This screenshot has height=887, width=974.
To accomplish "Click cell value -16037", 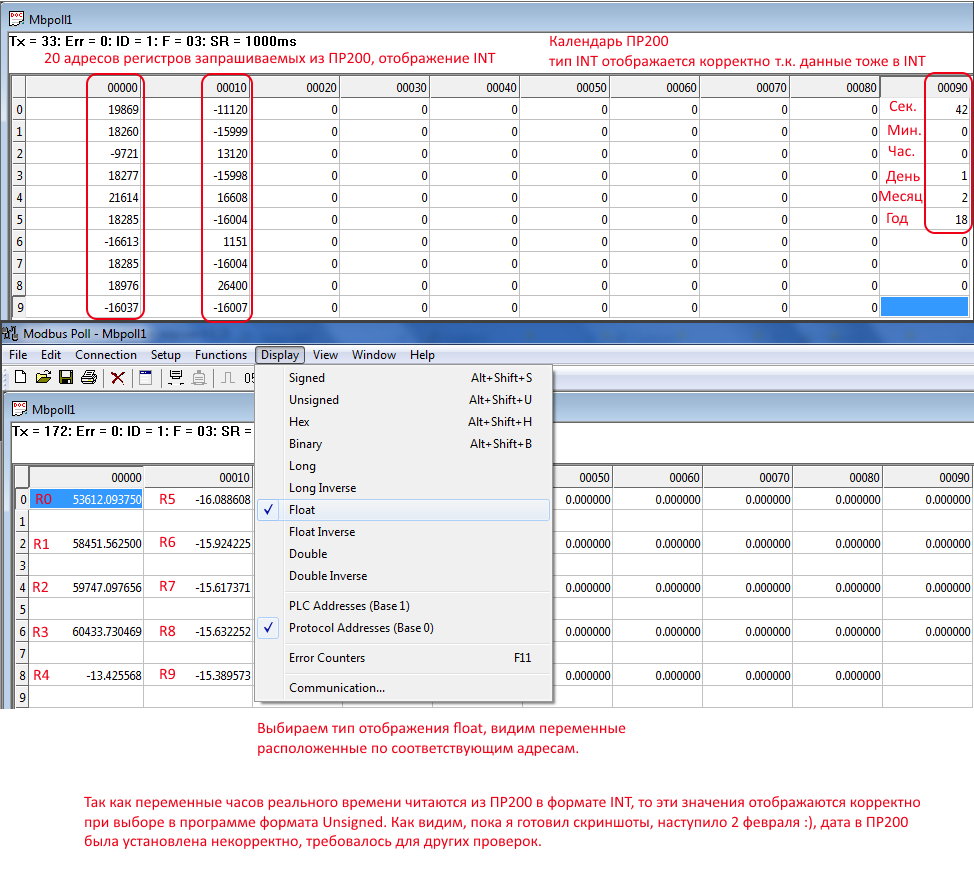I will tap(84, 307).
